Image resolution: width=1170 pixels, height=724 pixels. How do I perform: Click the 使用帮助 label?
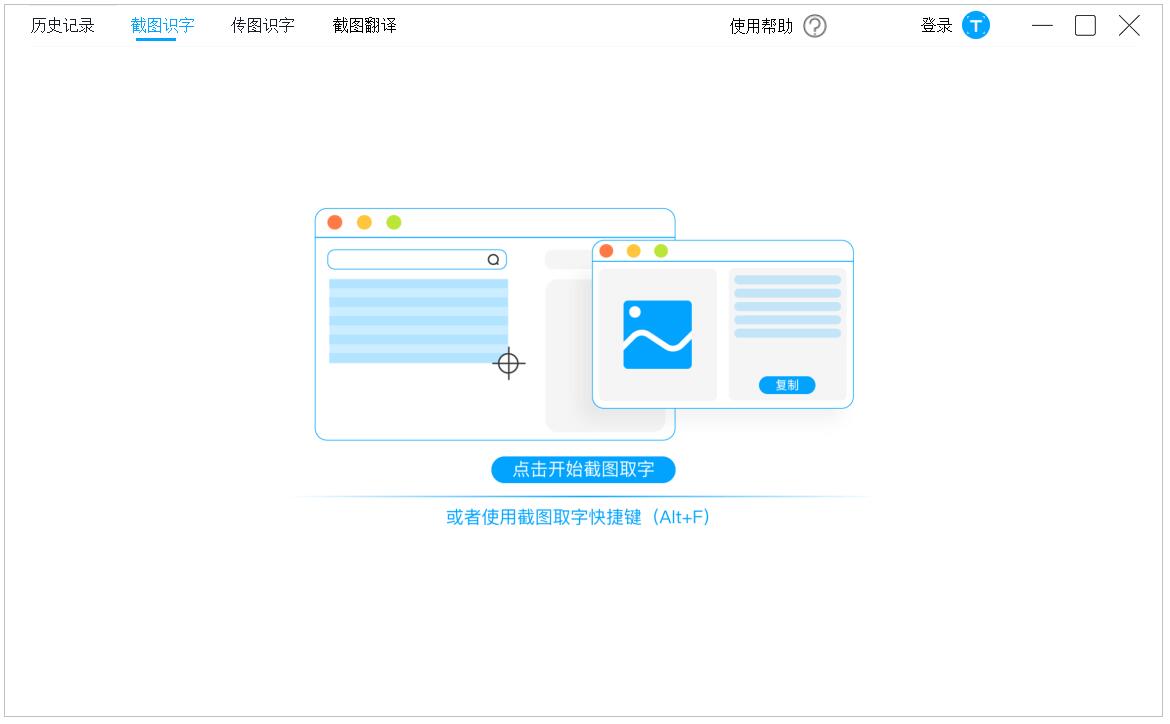759,25
